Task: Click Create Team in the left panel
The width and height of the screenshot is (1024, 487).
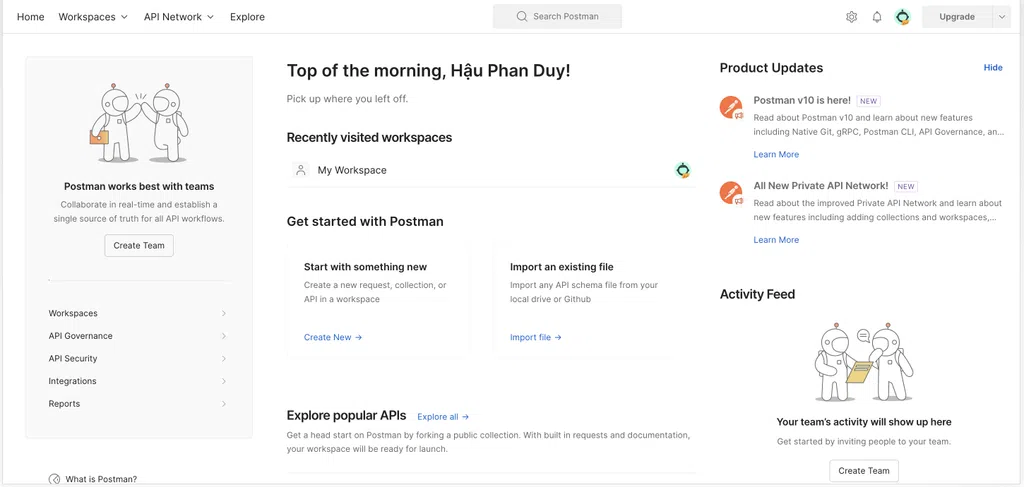Action: [x=139, y=245]
